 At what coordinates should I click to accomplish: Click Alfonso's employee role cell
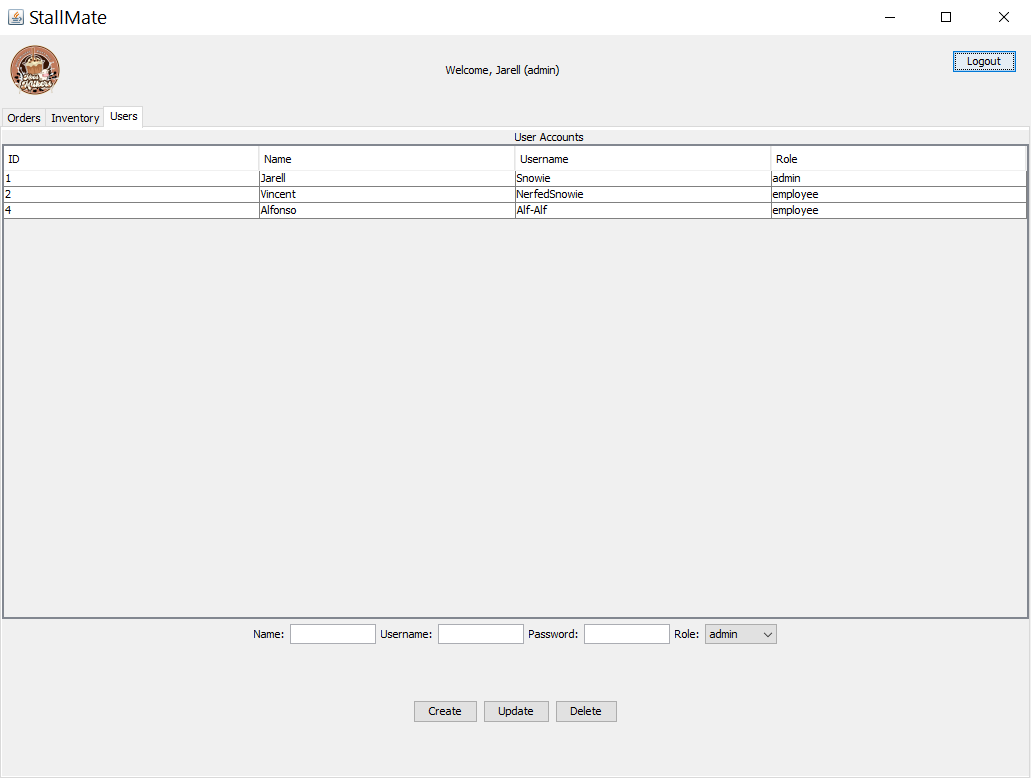coord(899,210)
